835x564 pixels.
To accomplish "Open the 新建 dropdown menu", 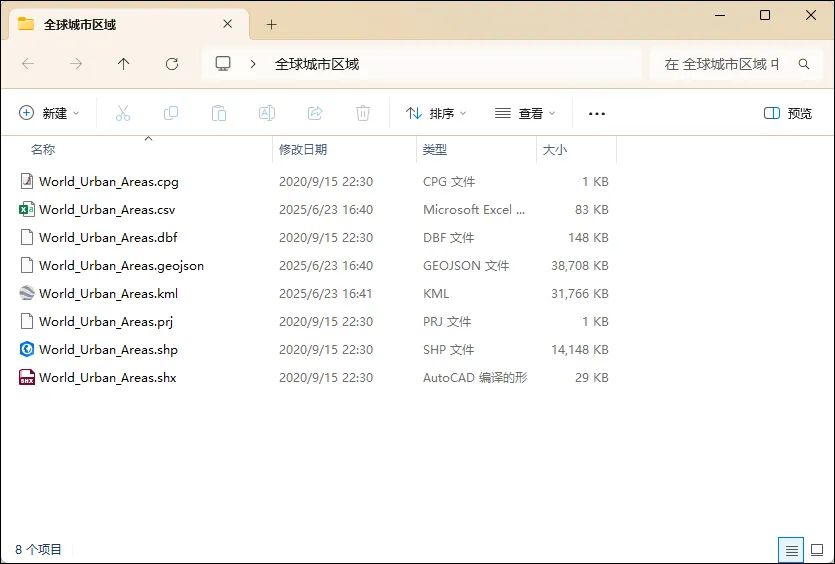I will pos(49,113).
